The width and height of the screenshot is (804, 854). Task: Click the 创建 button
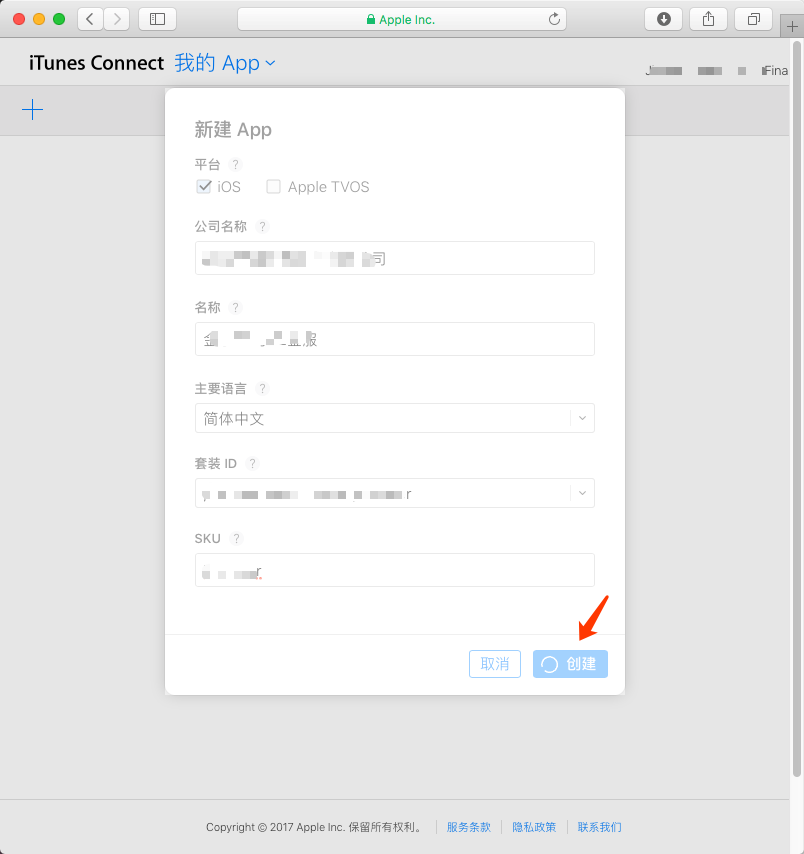pos(570,664)
